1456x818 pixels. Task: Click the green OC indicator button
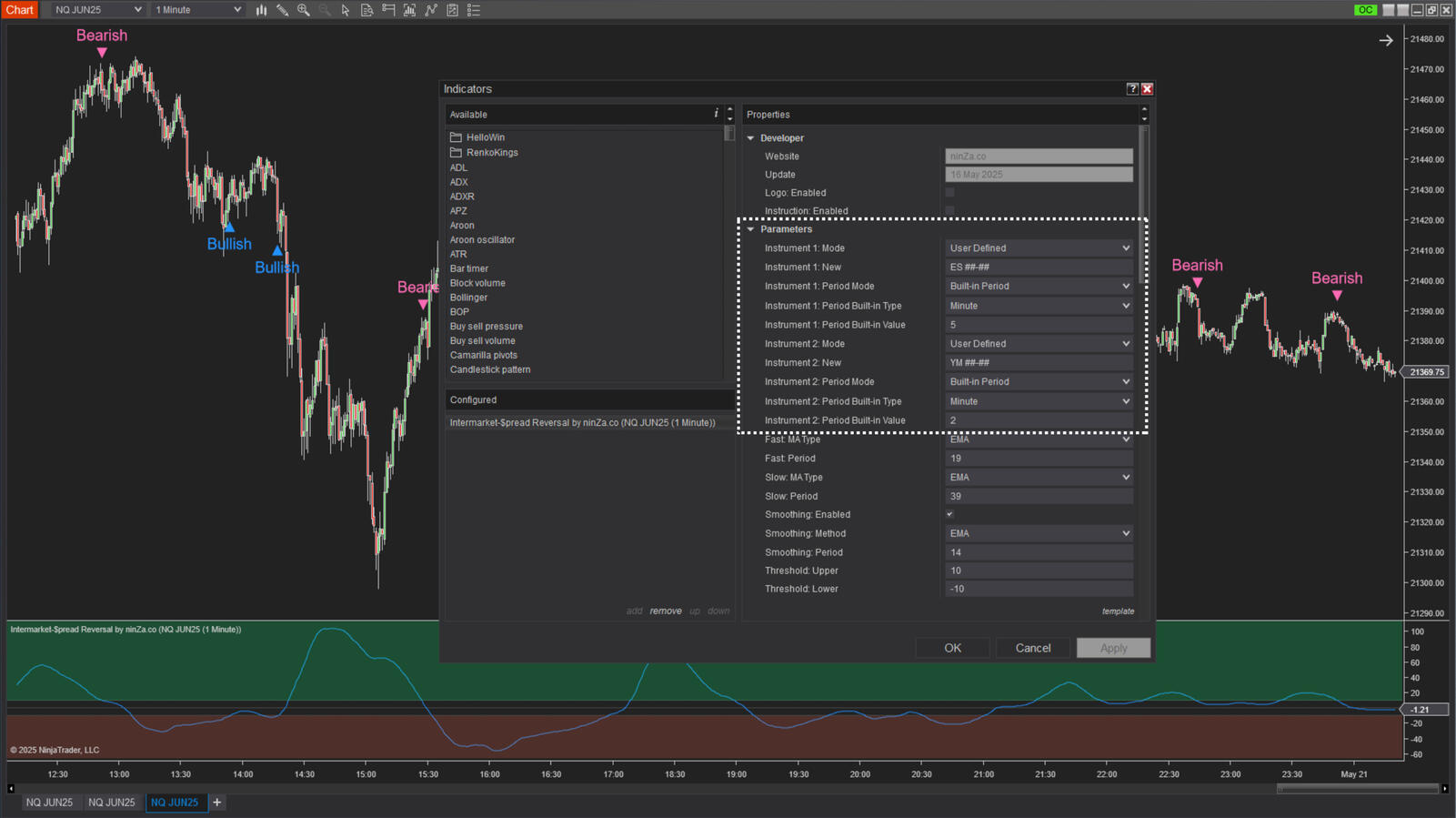tap(1364, 10)
